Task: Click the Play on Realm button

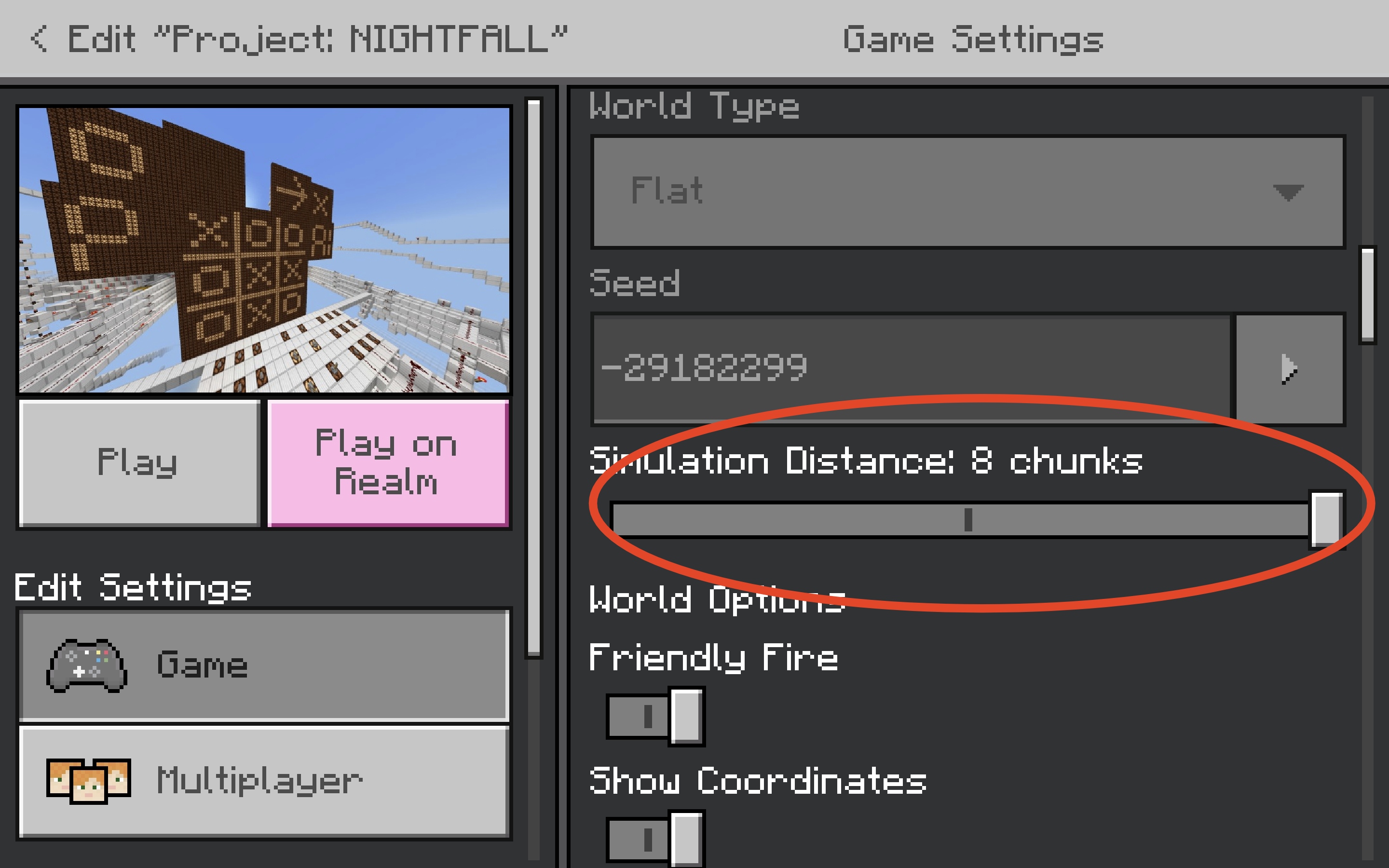Action: click(388, 463)
